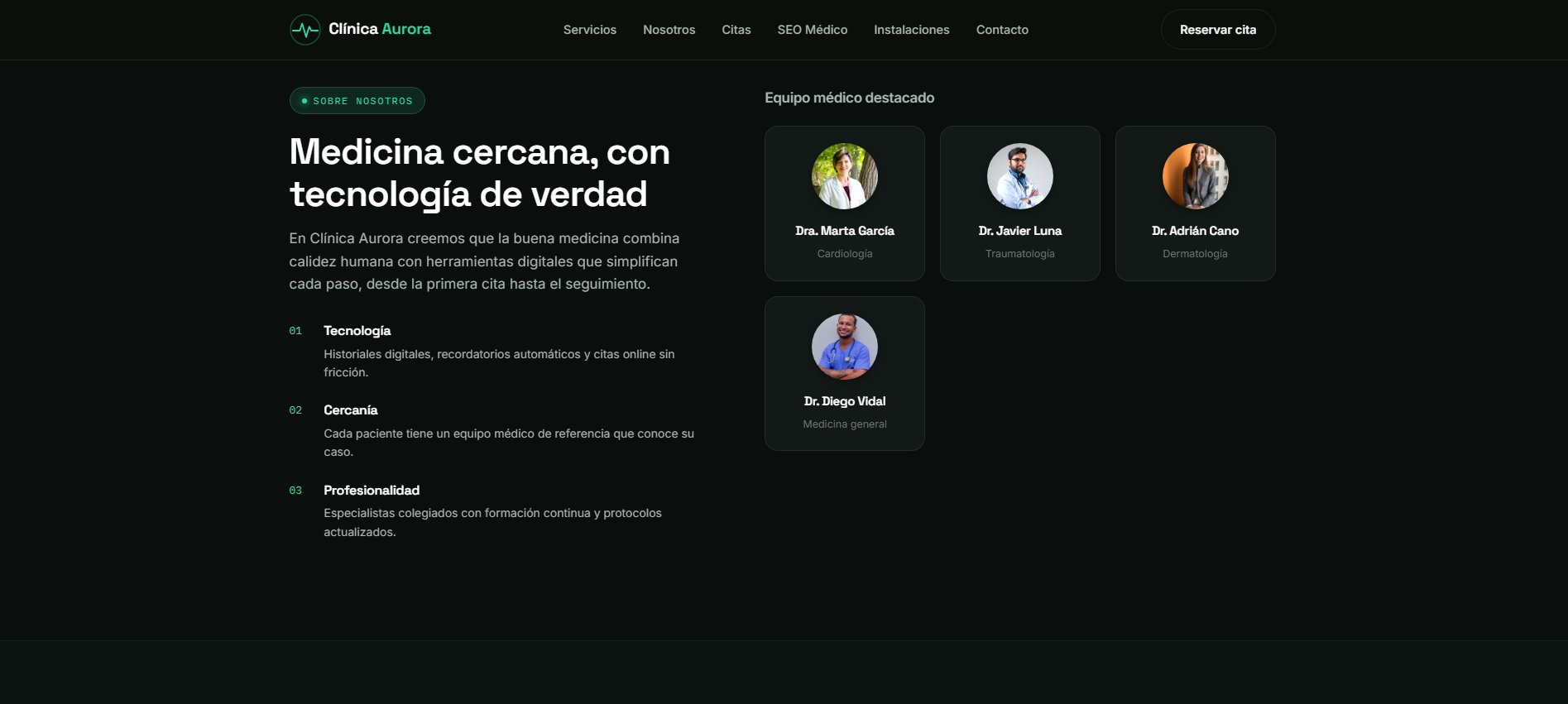Click the 02 number marker
Image resolution: width=1568 pixels, height=704 pixels.
[x=295, y=410]
